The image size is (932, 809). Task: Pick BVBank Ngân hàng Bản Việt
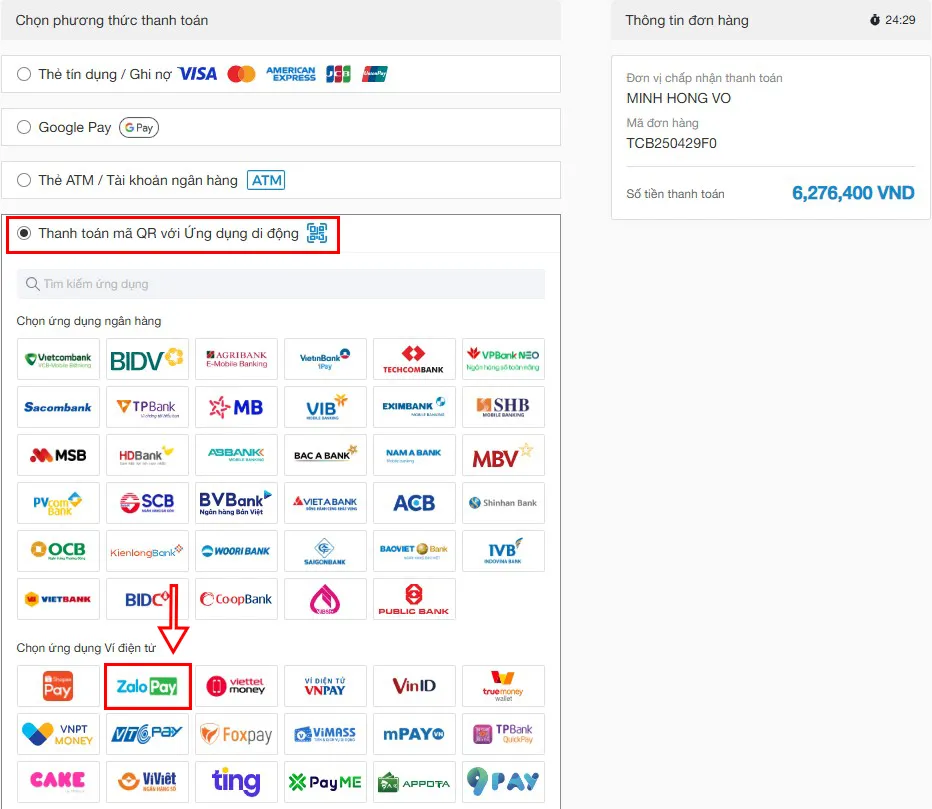click(x=237, y=503)
